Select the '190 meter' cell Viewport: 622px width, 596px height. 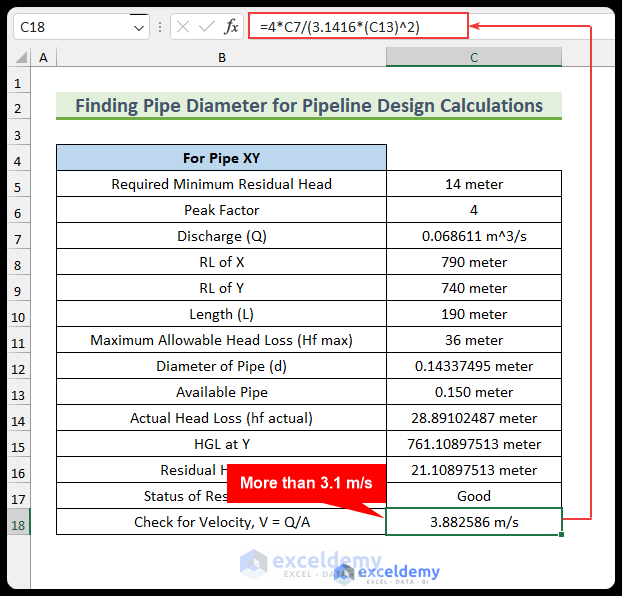[474, 314]
